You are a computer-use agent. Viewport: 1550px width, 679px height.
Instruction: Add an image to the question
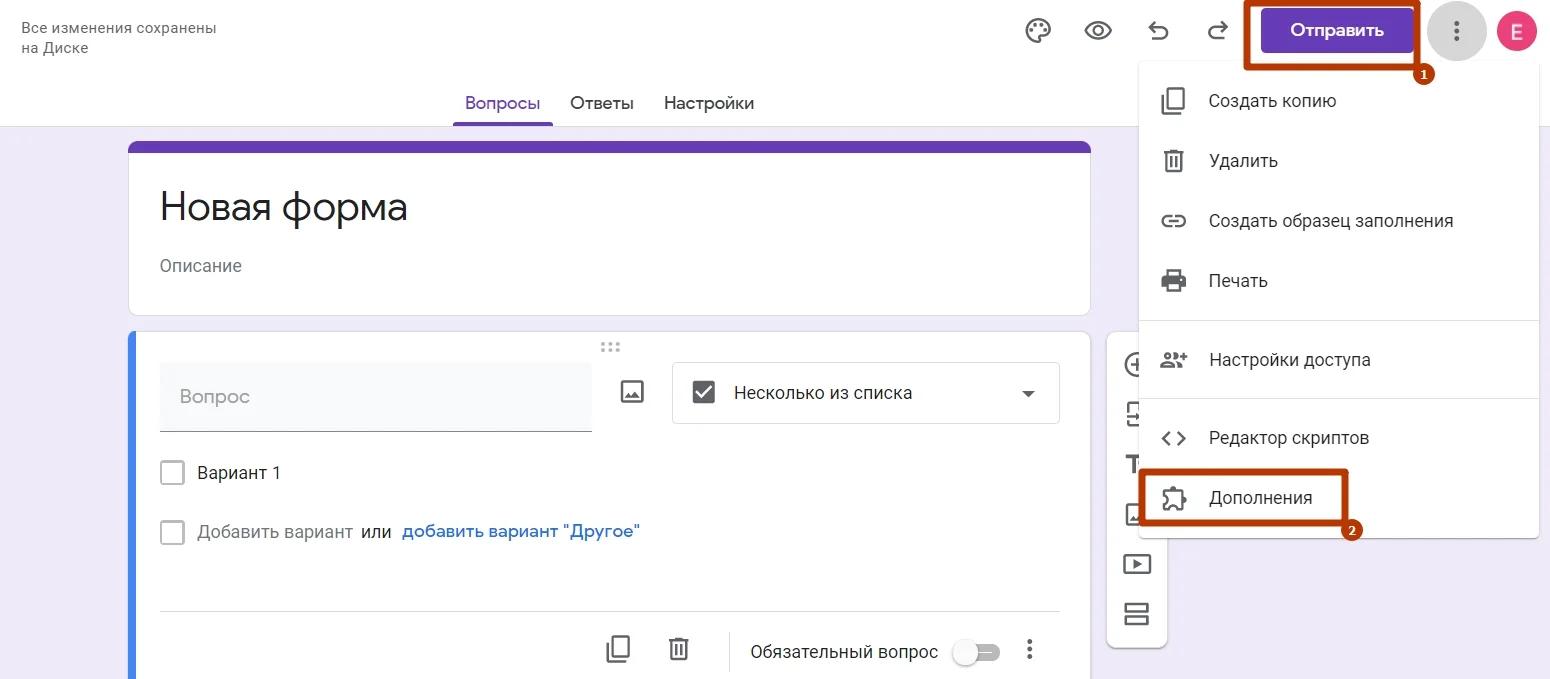(x=632, y=393)
